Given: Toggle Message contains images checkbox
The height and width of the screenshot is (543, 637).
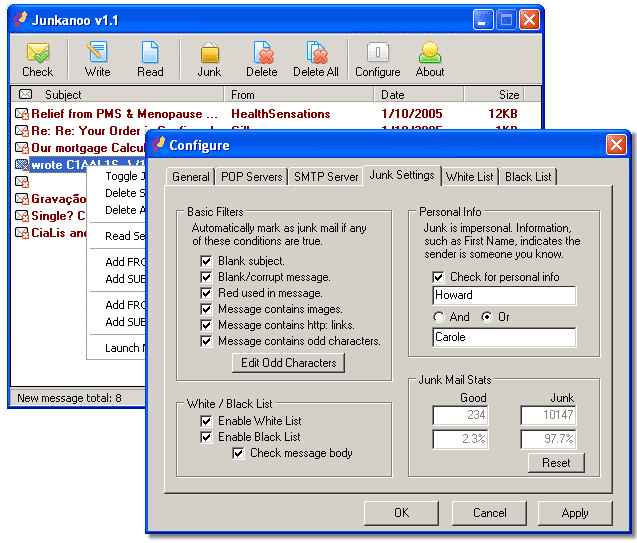Looking at the screenshot, I should [x=206, y=309].
